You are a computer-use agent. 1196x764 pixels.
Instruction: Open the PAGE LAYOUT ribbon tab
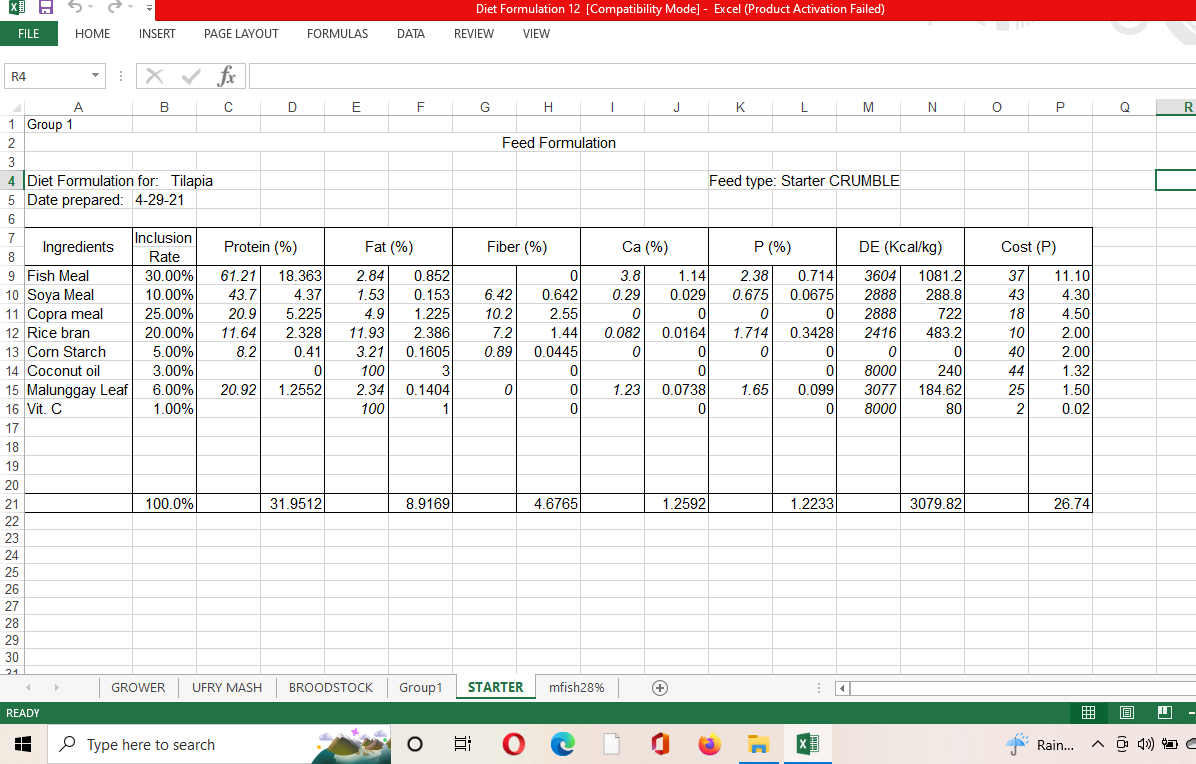[241, 34]
